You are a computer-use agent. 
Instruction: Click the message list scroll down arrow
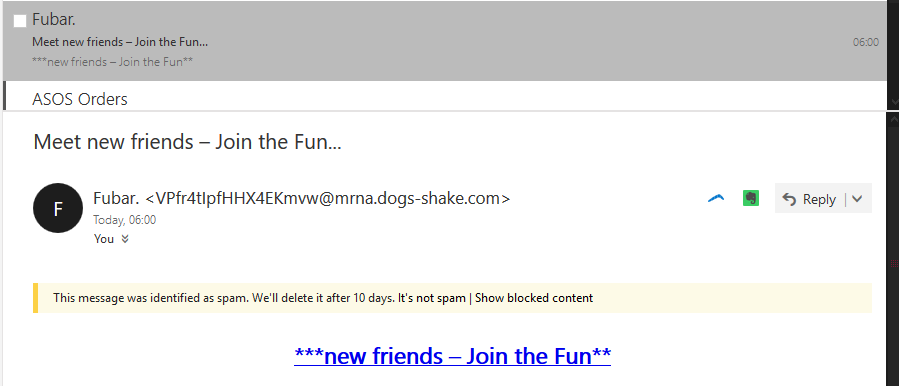(893, 102)
